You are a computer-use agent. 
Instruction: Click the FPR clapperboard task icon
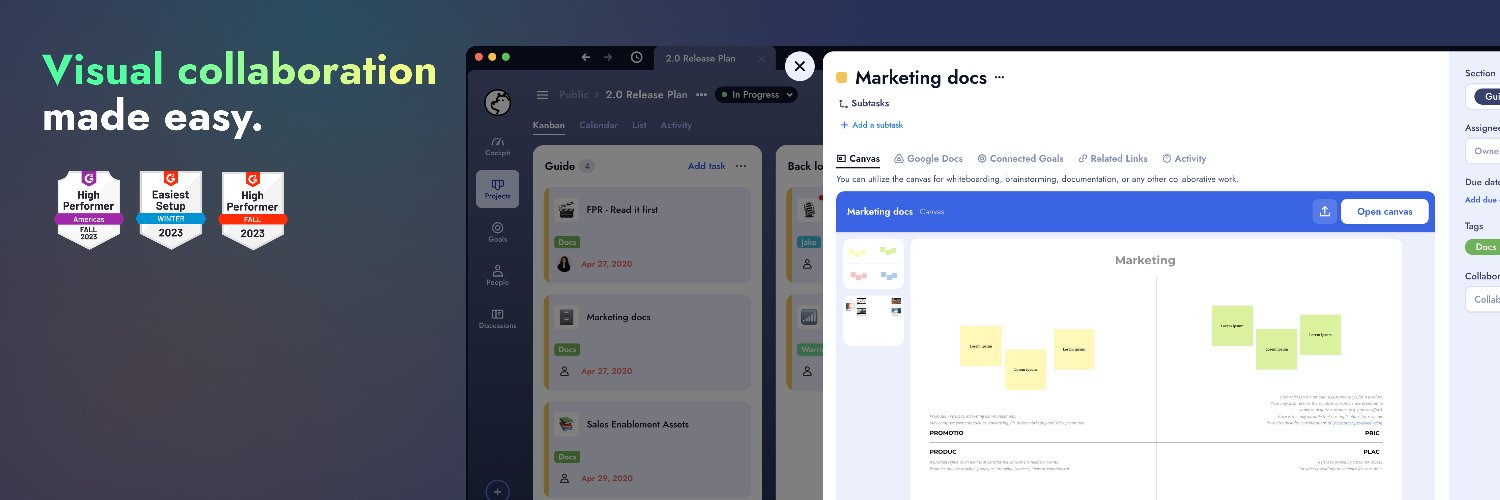pyautogui.click(x=567, y=210)
